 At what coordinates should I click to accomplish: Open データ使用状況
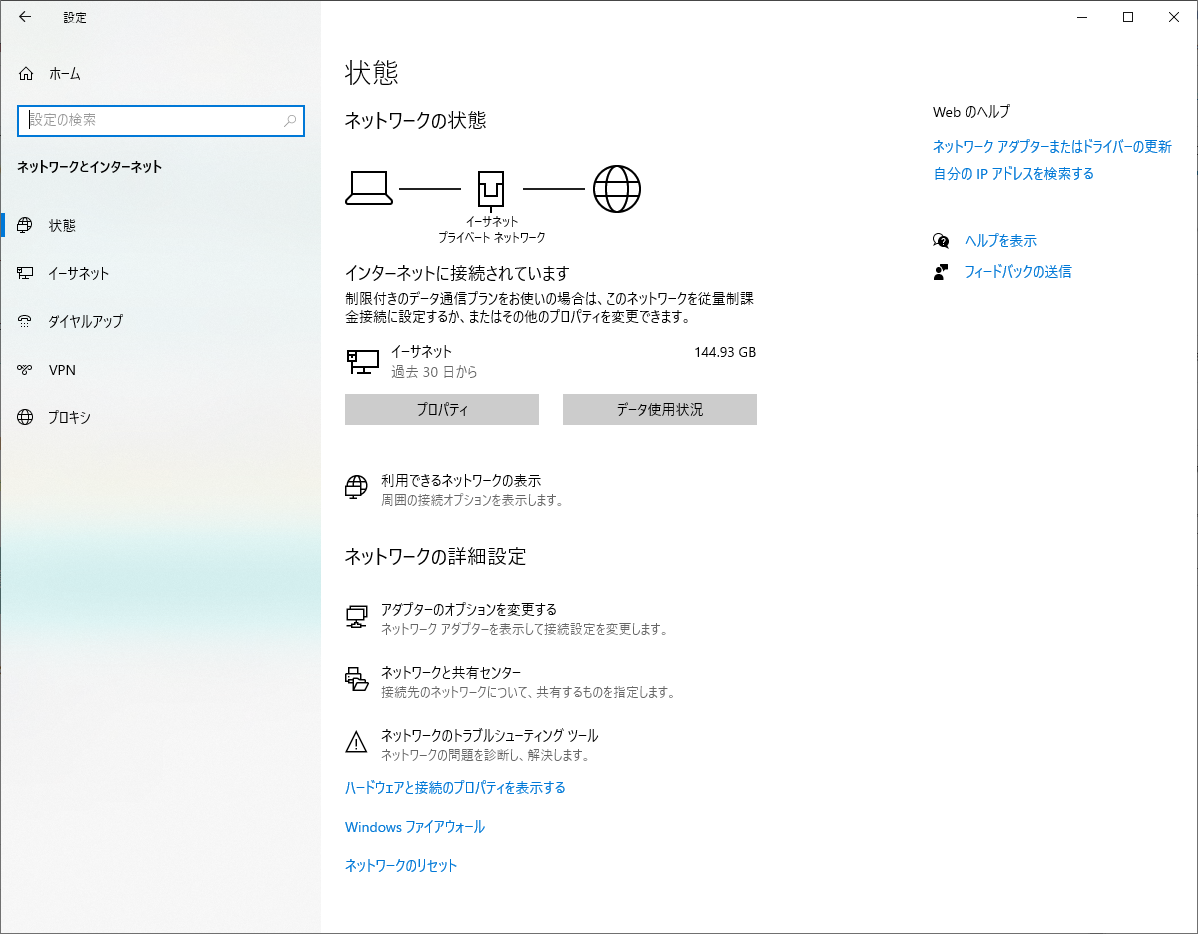(659, 409)
